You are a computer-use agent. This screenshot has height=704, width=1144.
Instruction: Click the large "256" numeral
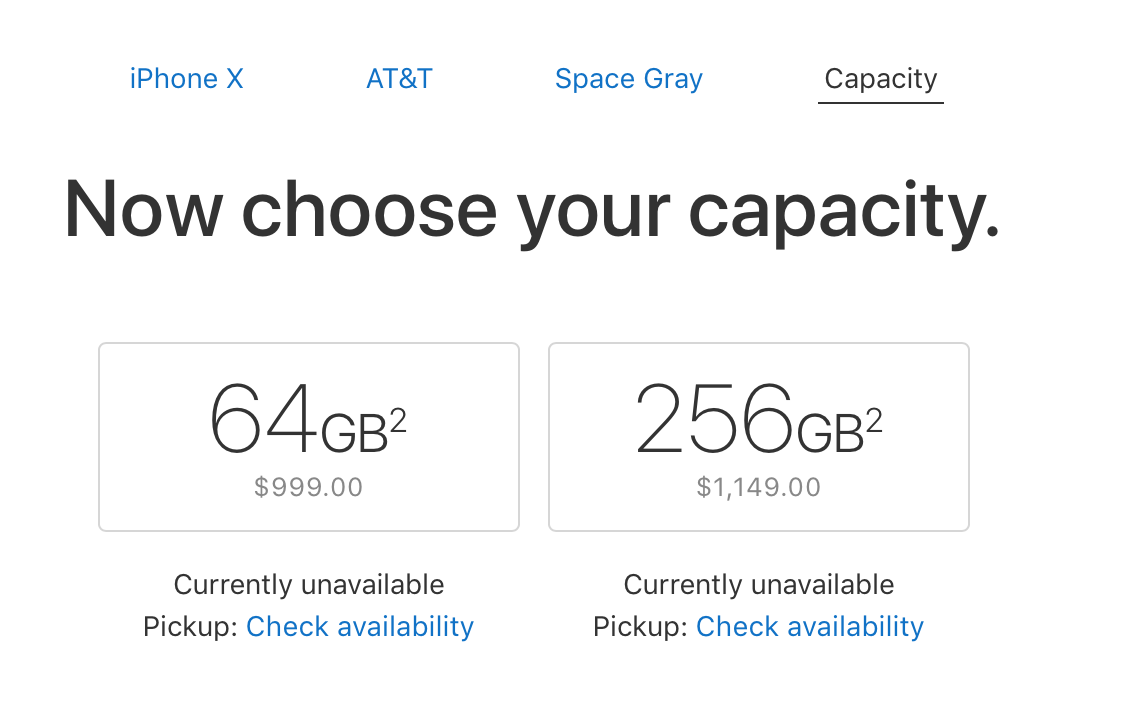point(714,421)
